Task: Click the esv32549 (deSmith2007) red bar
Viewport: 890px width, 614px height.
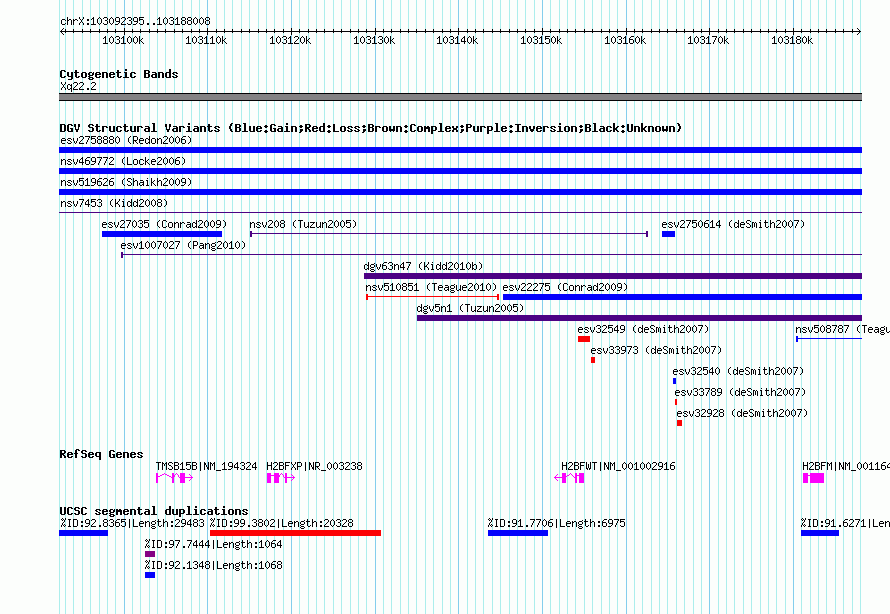Action: [x=584, y=339]
